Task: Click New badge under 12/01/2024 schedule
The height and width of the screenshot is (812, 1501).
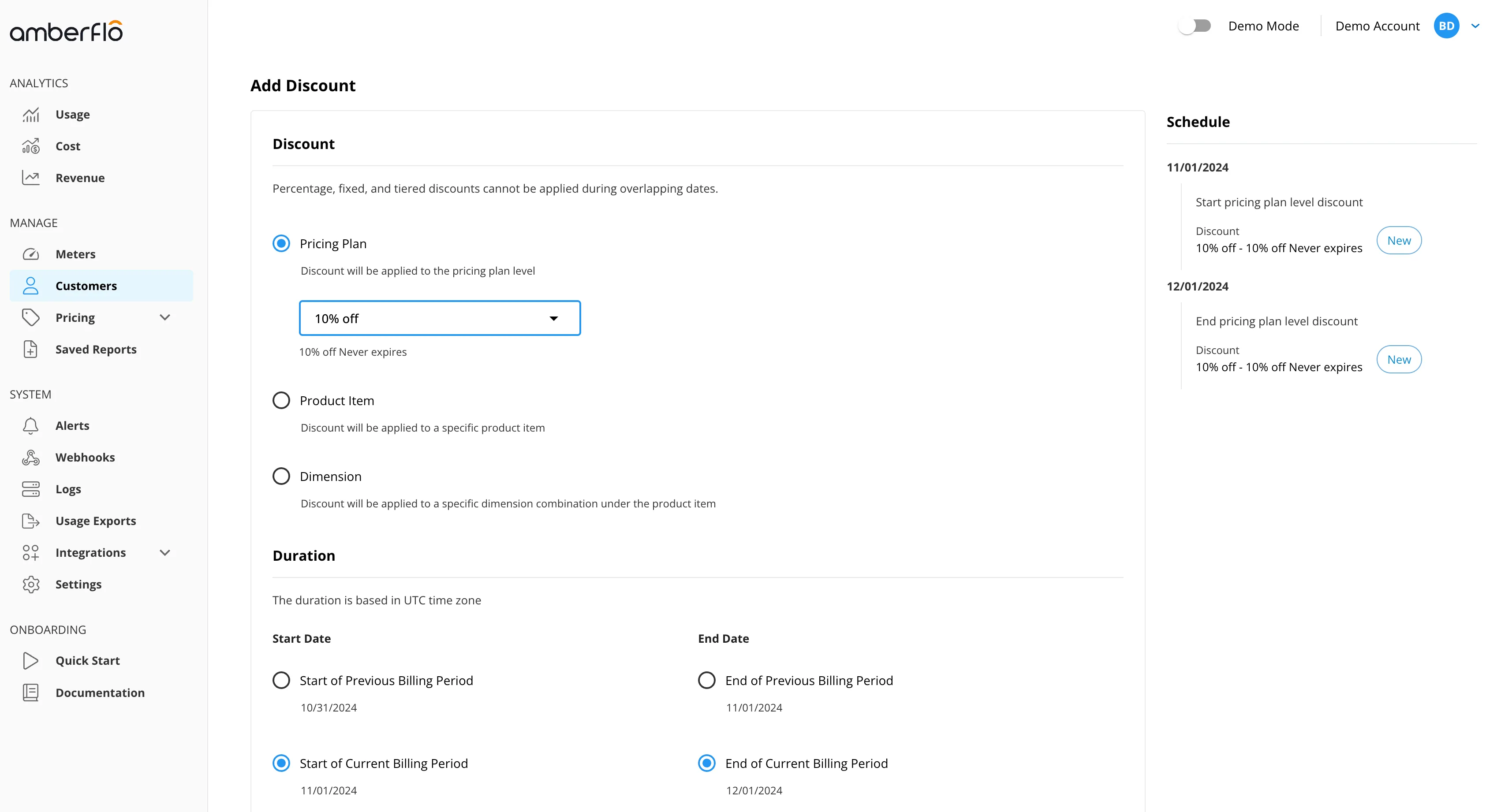Action: tap(1399, 359)
